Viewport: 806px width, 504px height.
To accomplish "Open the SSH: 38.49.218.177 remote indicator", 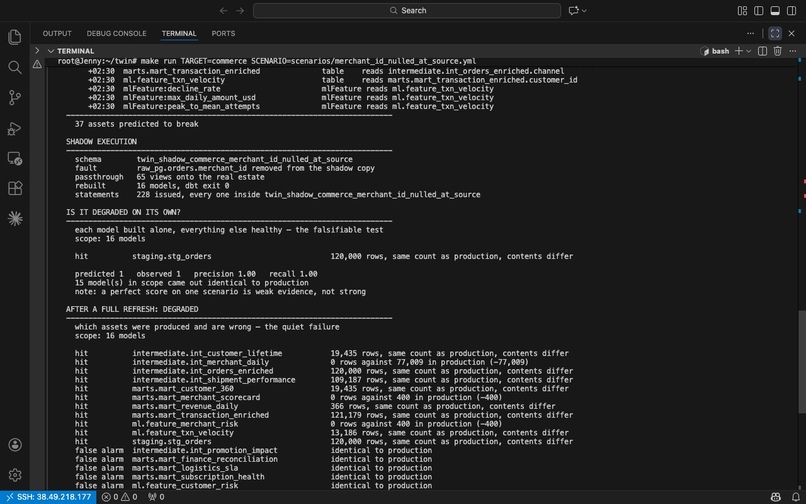I will (x=48, y=497).
